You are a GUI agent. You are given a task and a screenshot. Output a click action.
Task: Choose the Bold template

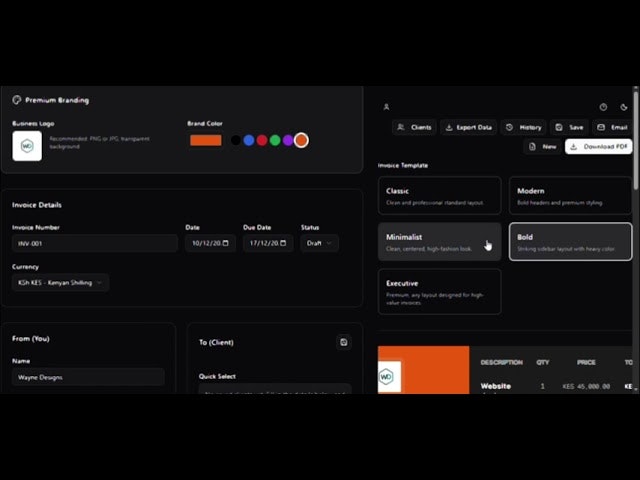click(x=570, y=242)
